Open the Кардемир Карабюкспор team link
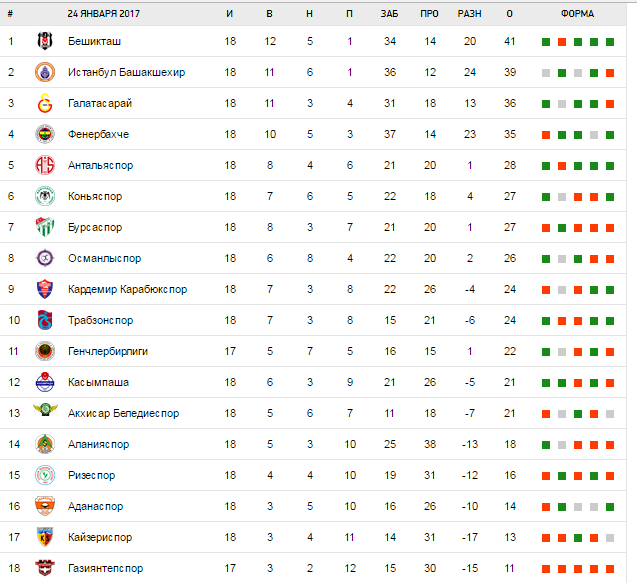The height and width of the screenshot is (583, 637). pos(127,290)
